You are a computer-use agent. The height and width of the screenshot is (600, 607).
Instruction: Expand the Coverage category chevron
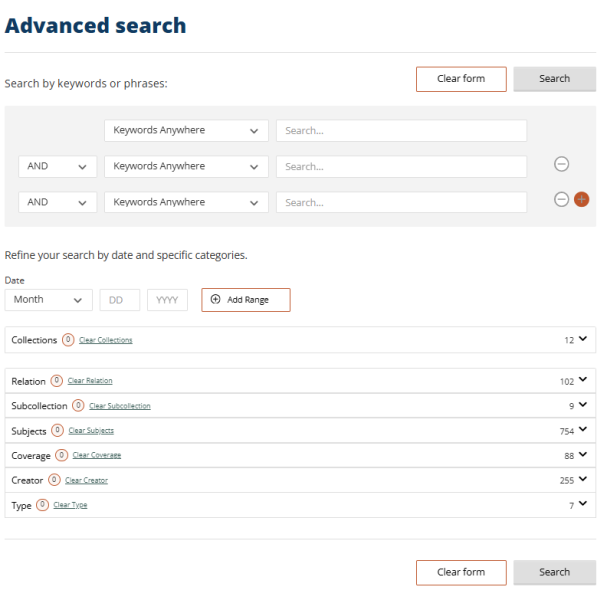click(x=583, y=454)
